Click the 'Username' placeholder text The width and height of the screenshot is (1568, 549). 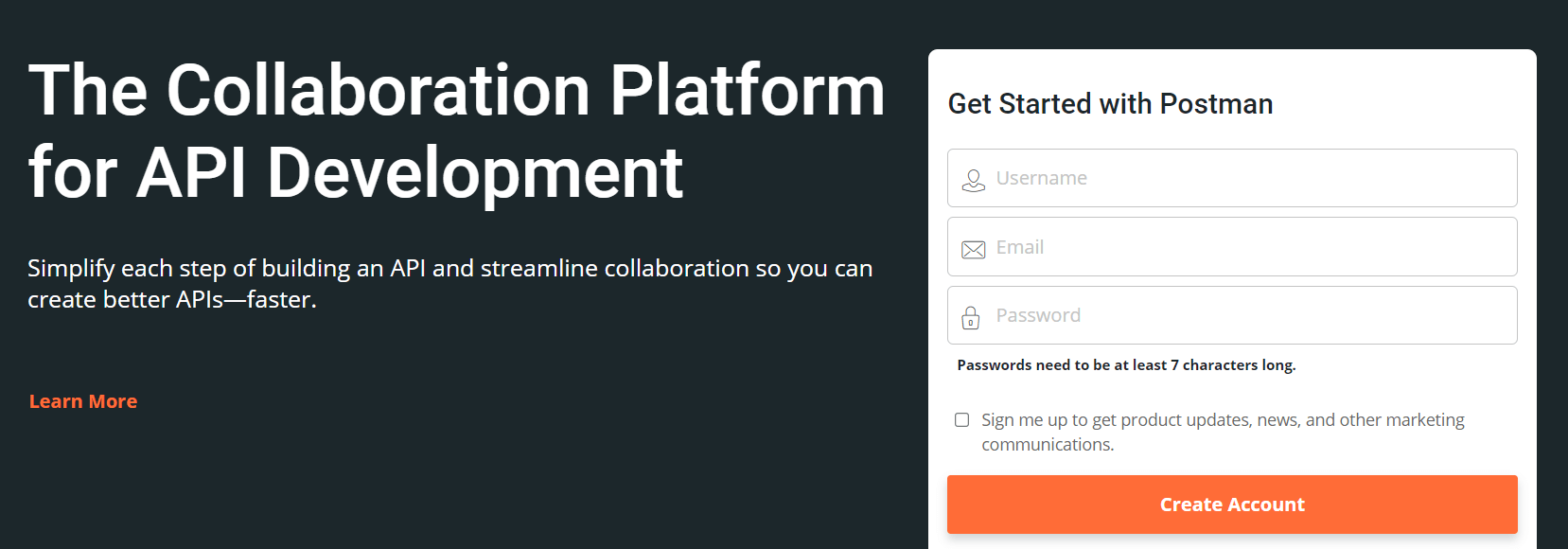[x=1041, y=178]
